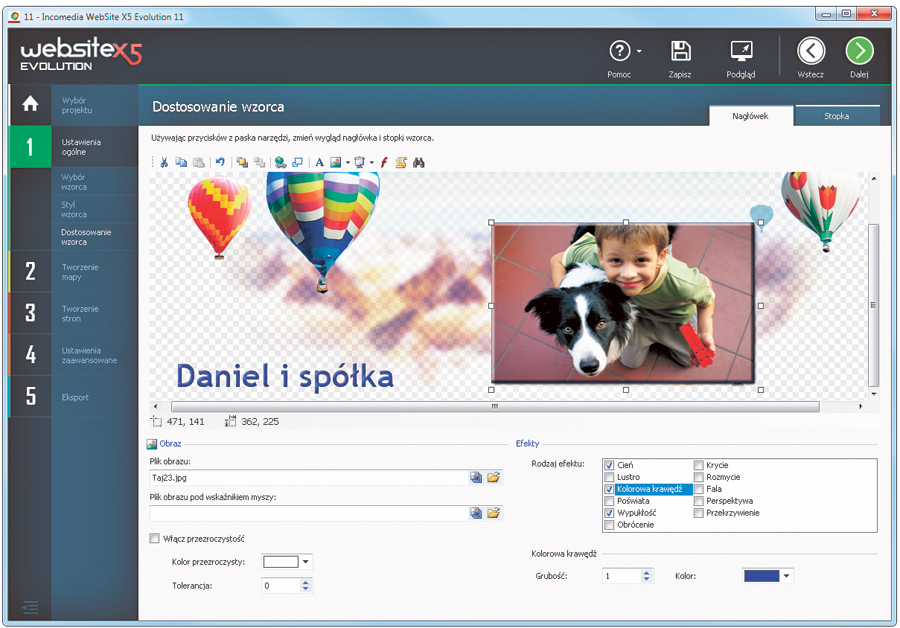Expand the Kolor przezroczysty dropdown

306,562
